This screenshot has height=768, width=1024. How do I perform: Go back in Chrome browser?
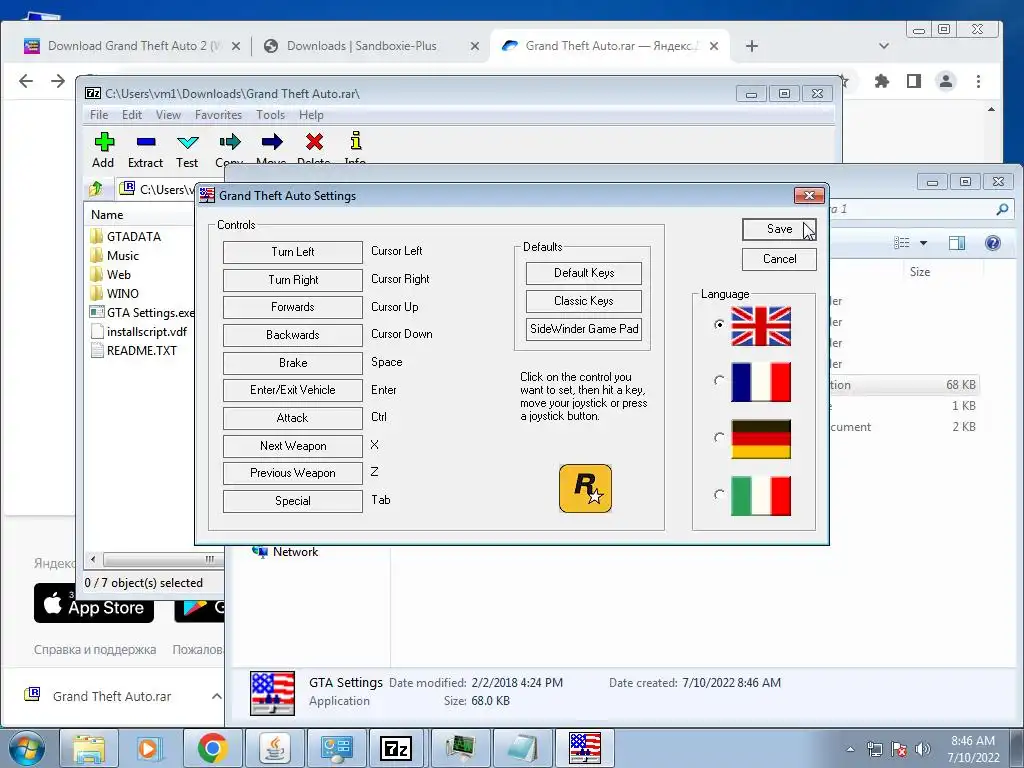click(x=26, y=81)
